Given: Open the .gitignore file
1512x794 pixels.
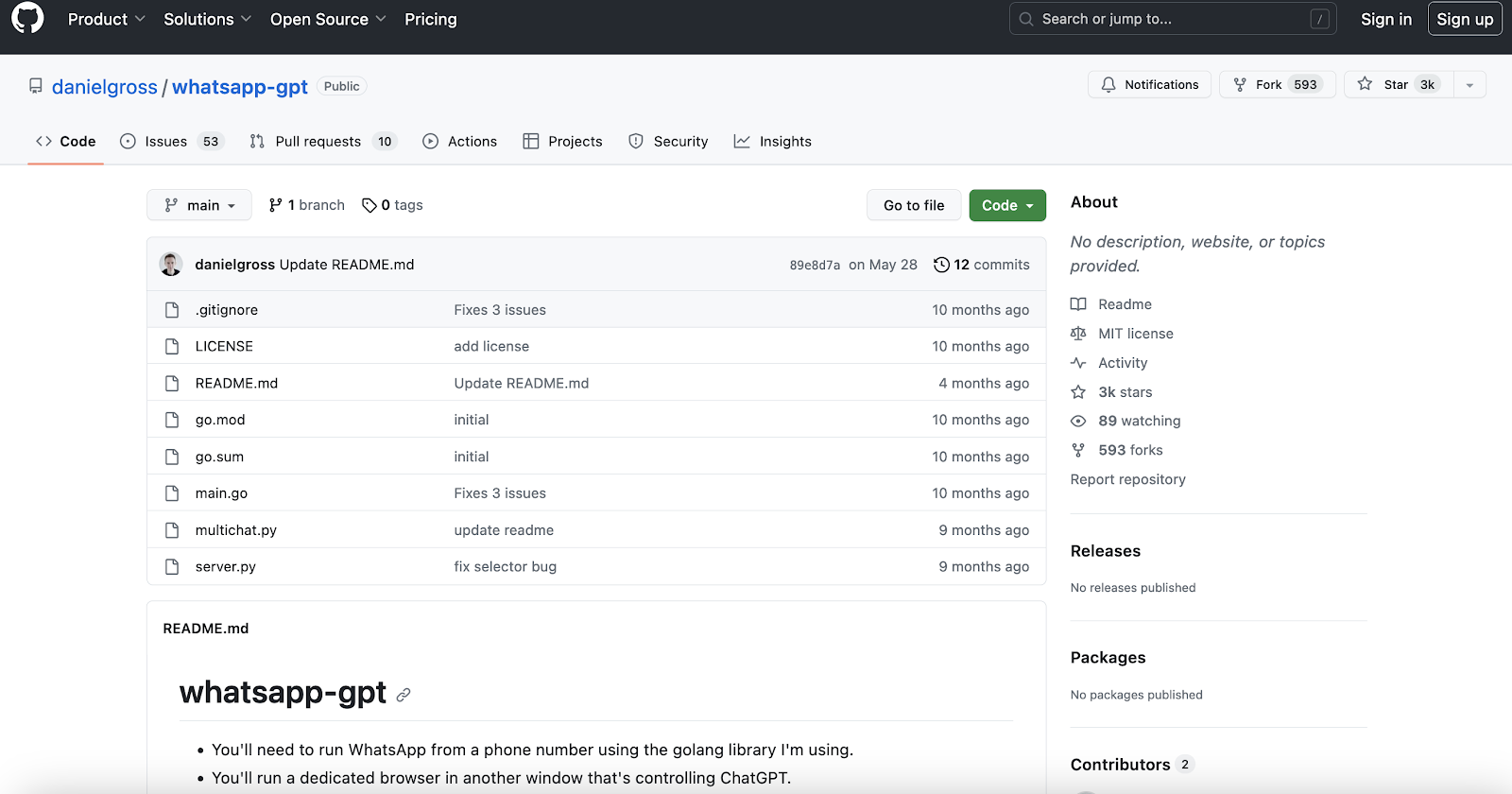Looking at the screenshot, I should (x=227, y=310).
